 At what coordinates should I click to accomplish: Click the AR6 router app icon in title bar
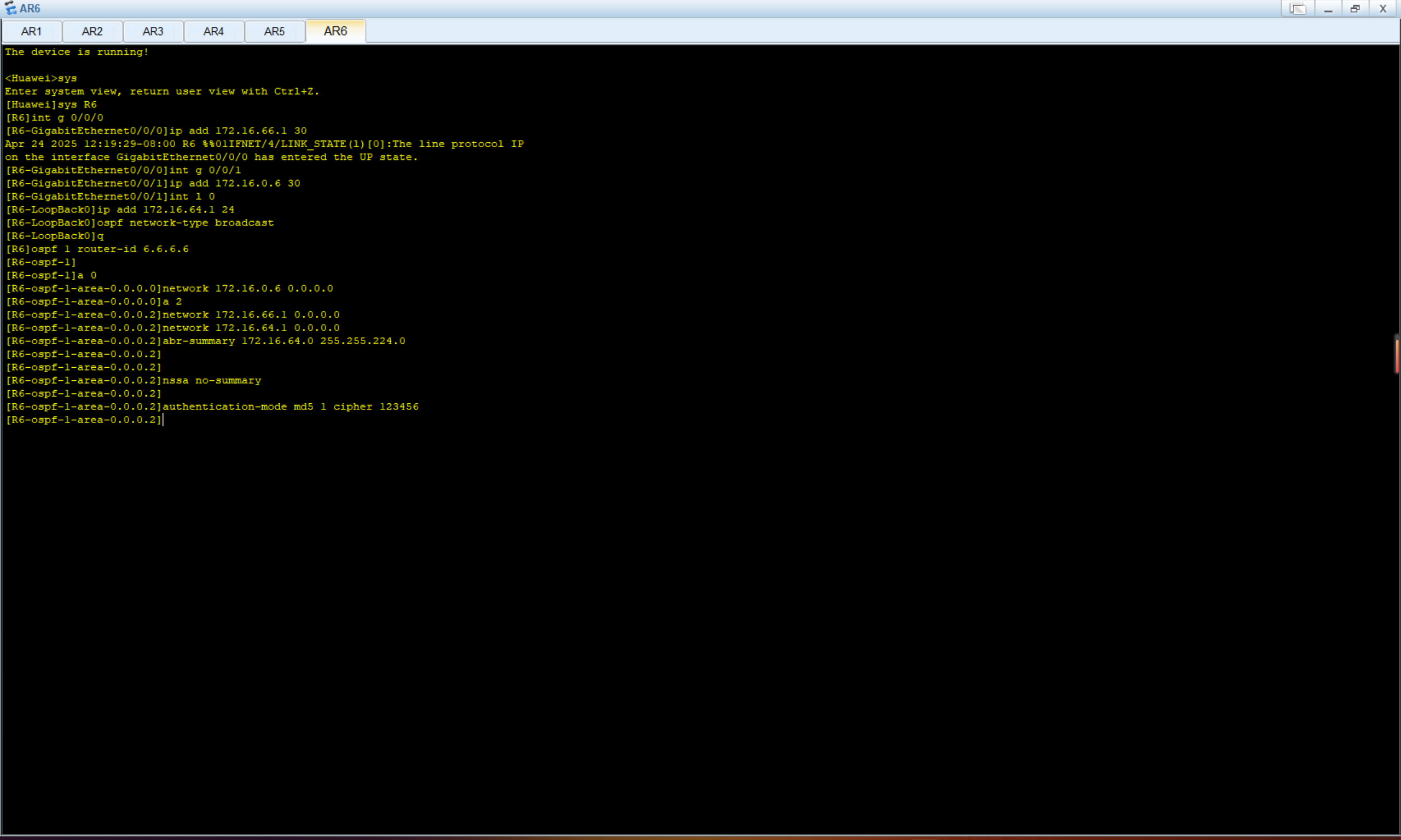pos(10,9)
